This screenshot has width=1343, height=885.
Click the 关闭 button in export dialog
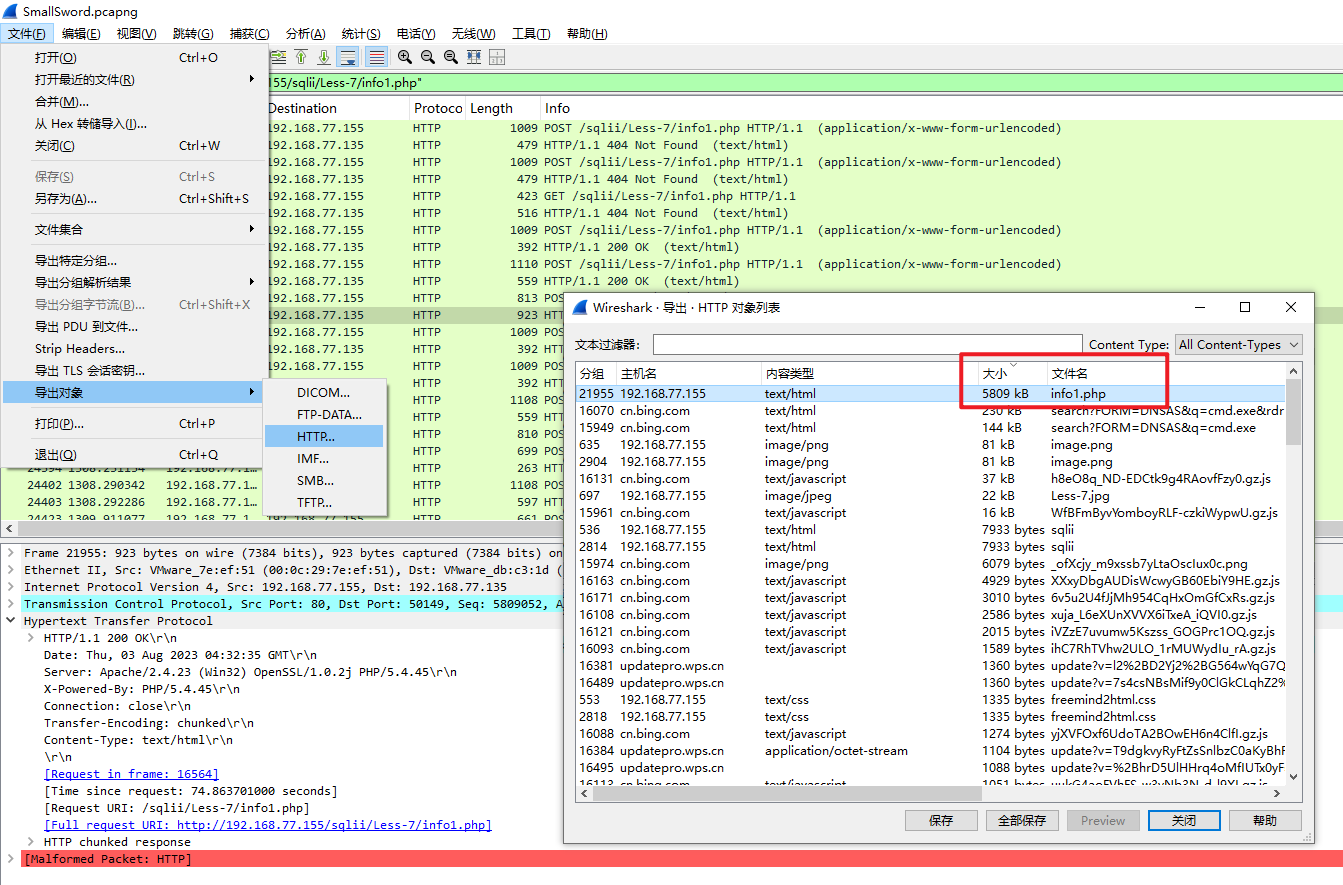(x=1184, y=820)
